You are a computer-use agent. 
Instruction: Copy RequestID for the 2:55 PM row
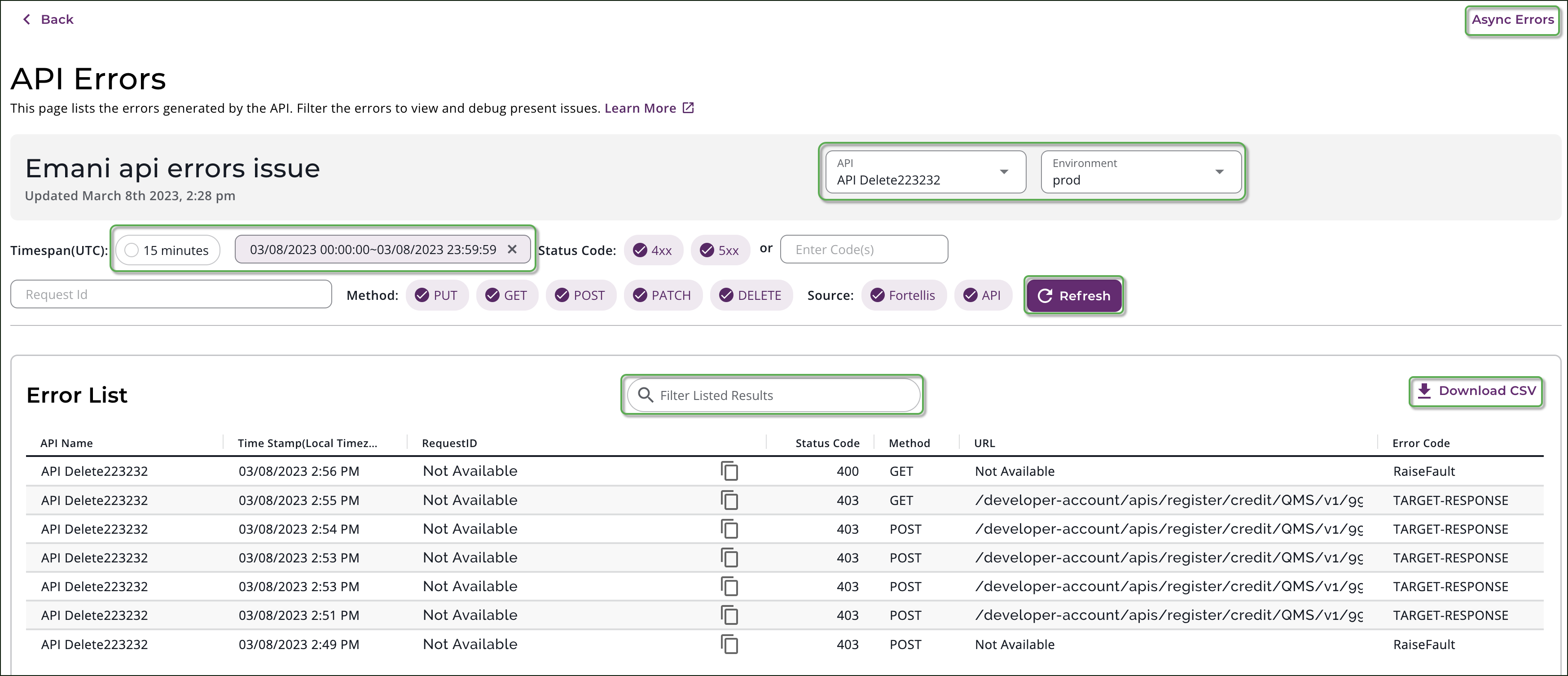(729, 500)
